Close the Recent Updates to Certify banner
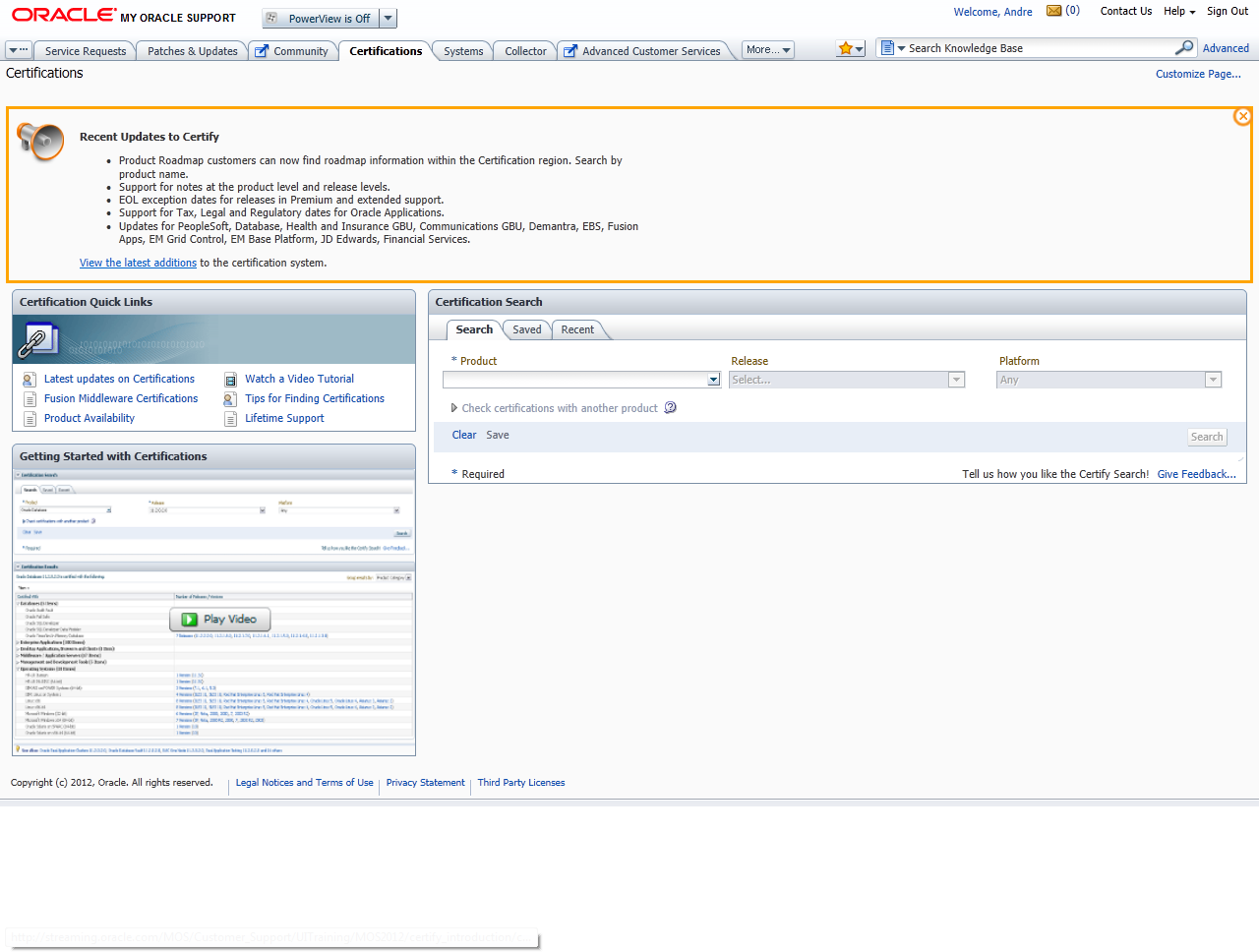Screen dimensions: 1259x952 click(x=1243, y=116)
